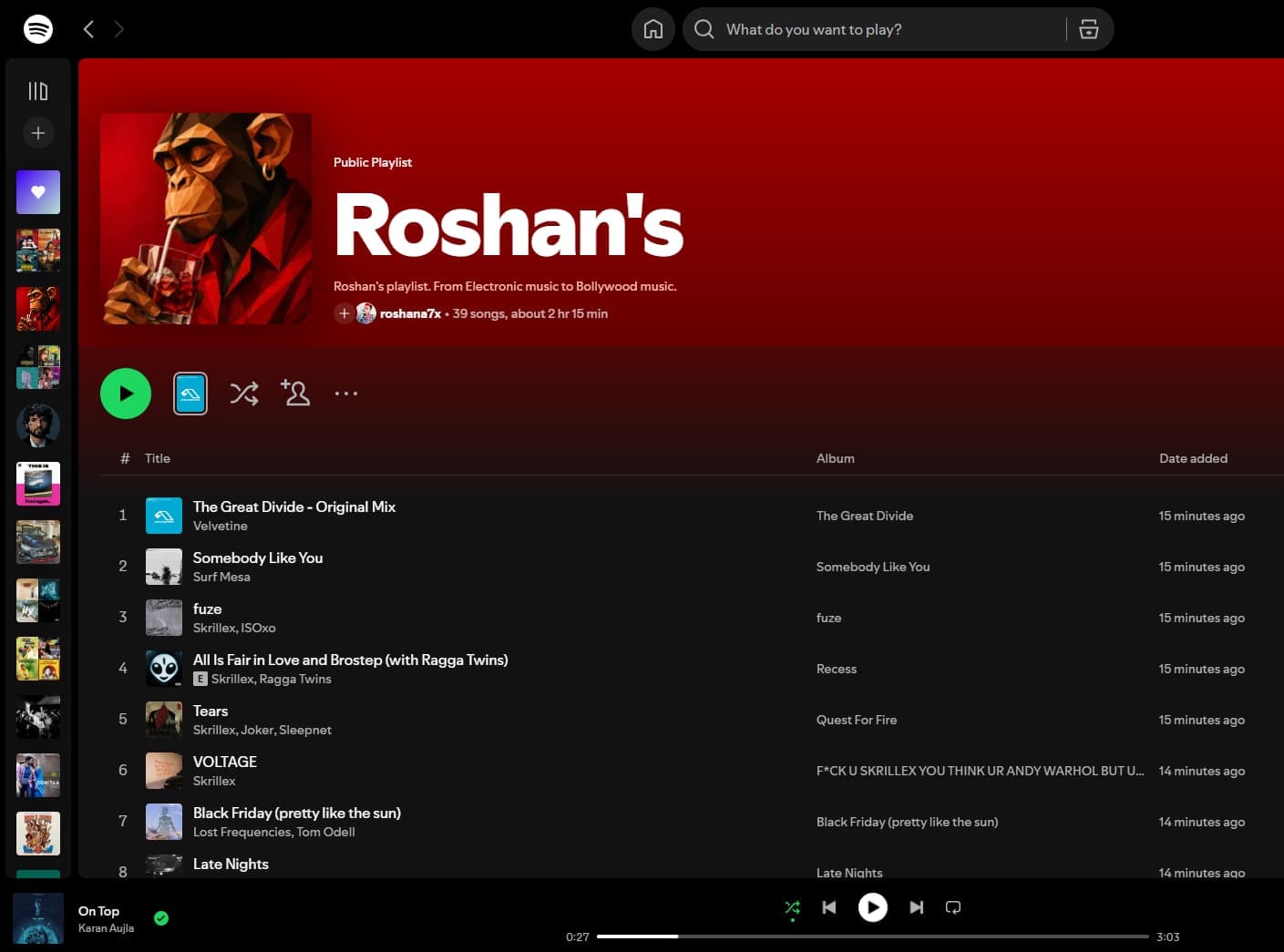Add collaborator via plus next to roshana7x
This screenshot has width=1284, height=952.
pos(344,313)
